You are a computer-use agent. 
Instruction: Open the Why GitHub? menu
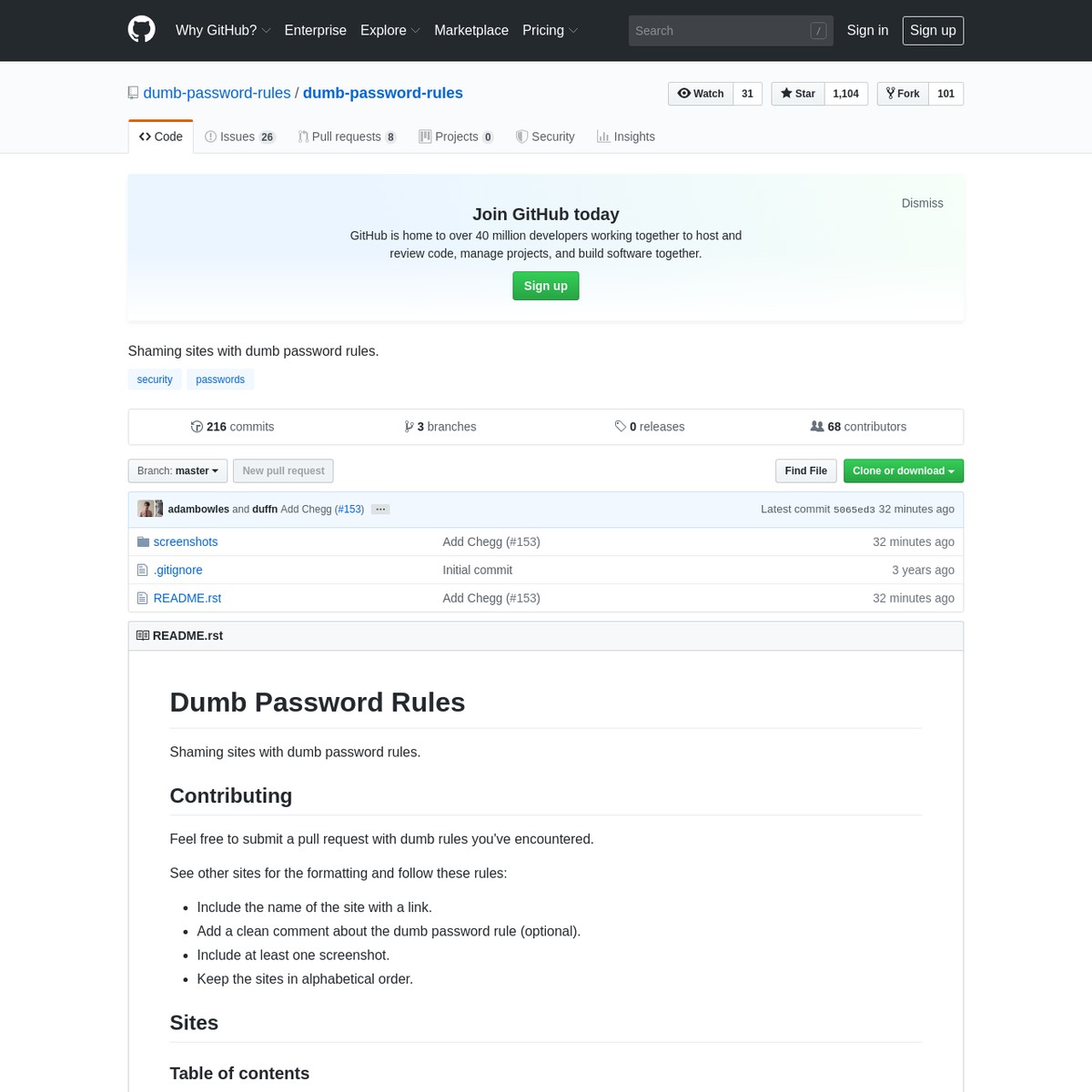point(223,30)
